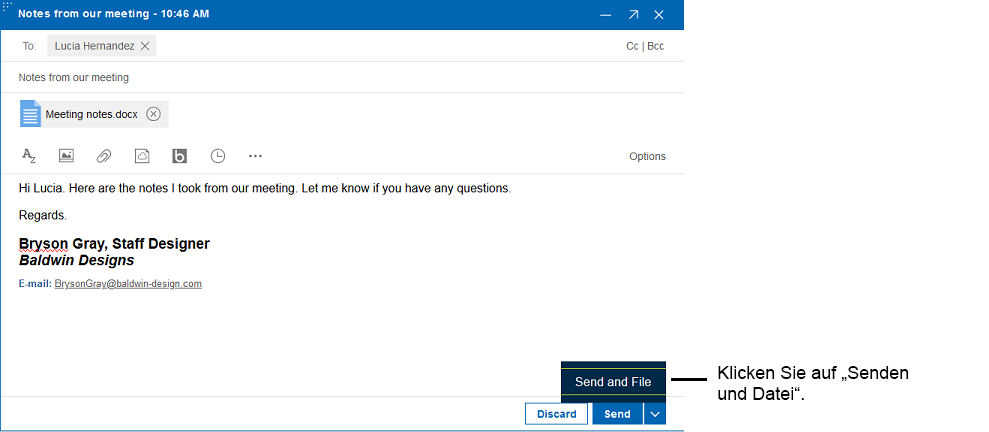The image size is (989, 432).
Task: Click the 'Hi Lucia' body text line
Action: tap(265, 188)
